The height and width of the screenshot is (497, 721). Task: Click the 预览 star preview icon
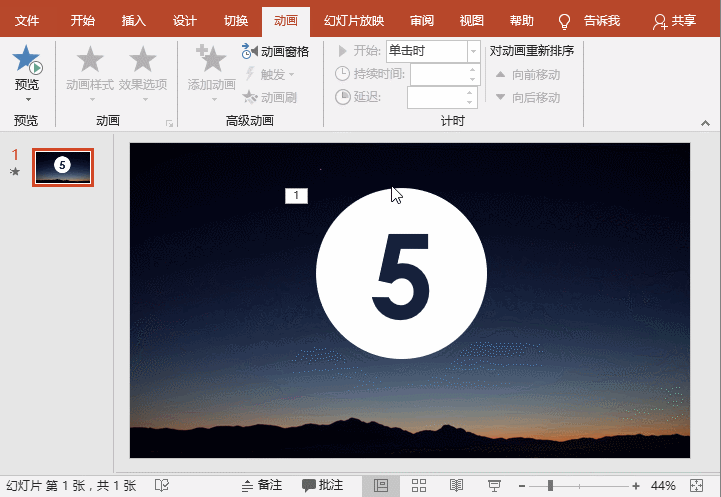pos(27,61)
